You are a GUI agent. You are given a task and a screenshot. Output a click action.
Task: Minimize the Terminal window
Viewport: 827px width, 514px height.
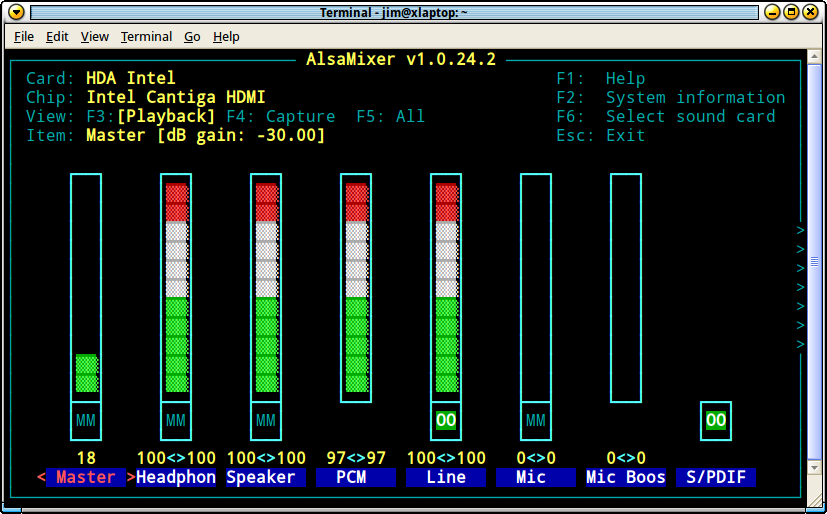coord(772,12)
